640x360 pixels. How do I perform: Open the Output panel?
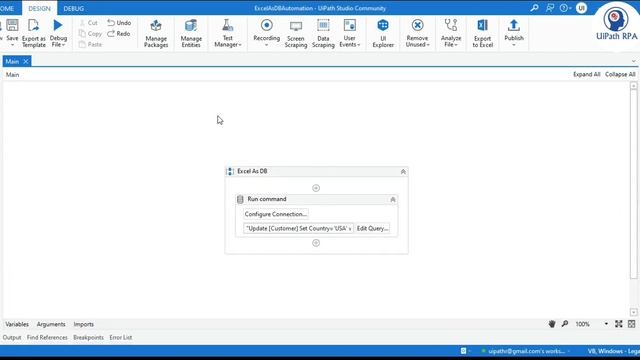pyautogui.click(x=12, y=338)
